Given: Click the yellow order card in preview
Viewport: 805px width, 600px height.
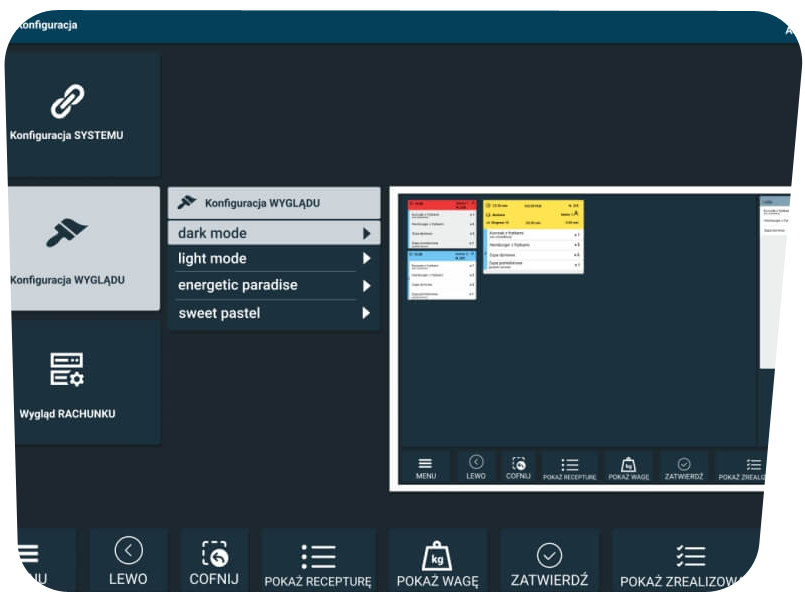Looking at the screenshot, I should click(532, 236).
